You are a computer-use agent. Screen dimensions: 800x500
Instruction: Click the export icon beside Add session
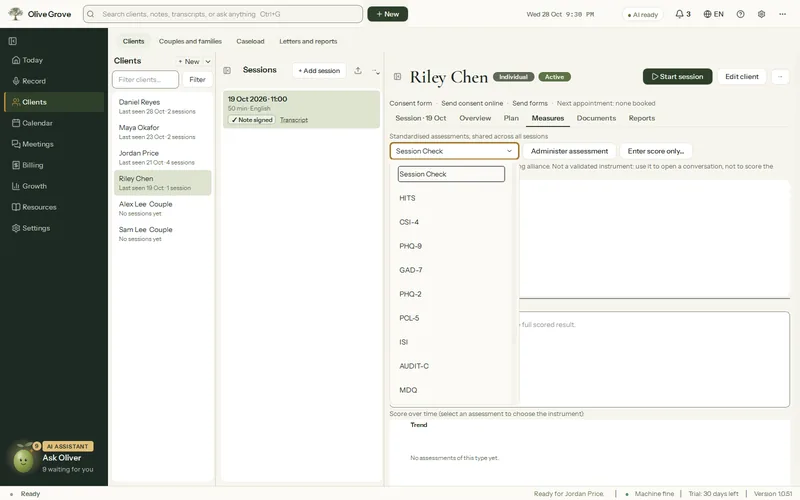click(358, 70)
